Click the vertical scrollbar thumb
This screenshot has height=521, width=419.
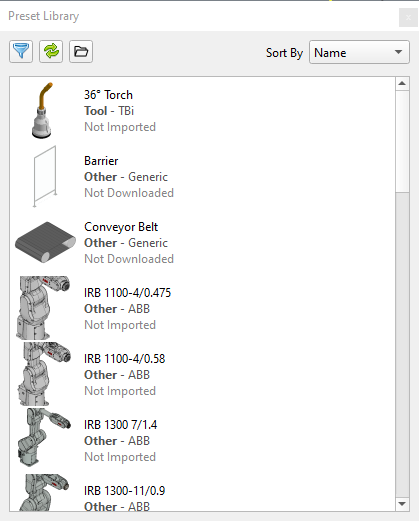tap(402, 141)
